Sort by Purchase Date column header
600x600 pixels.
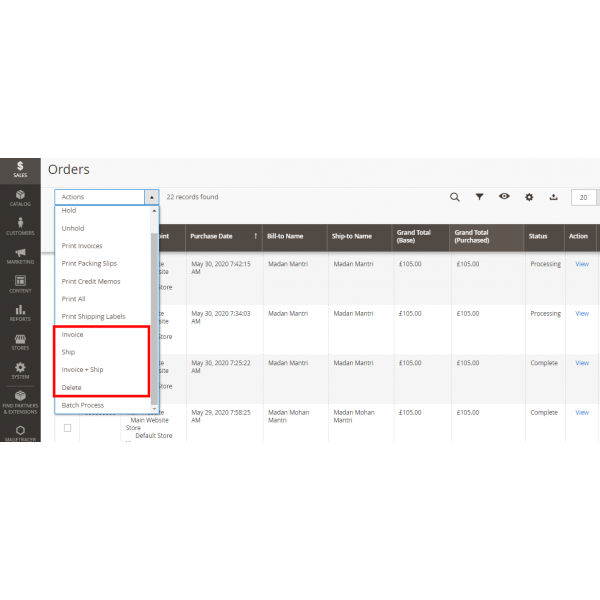[211, 236]
